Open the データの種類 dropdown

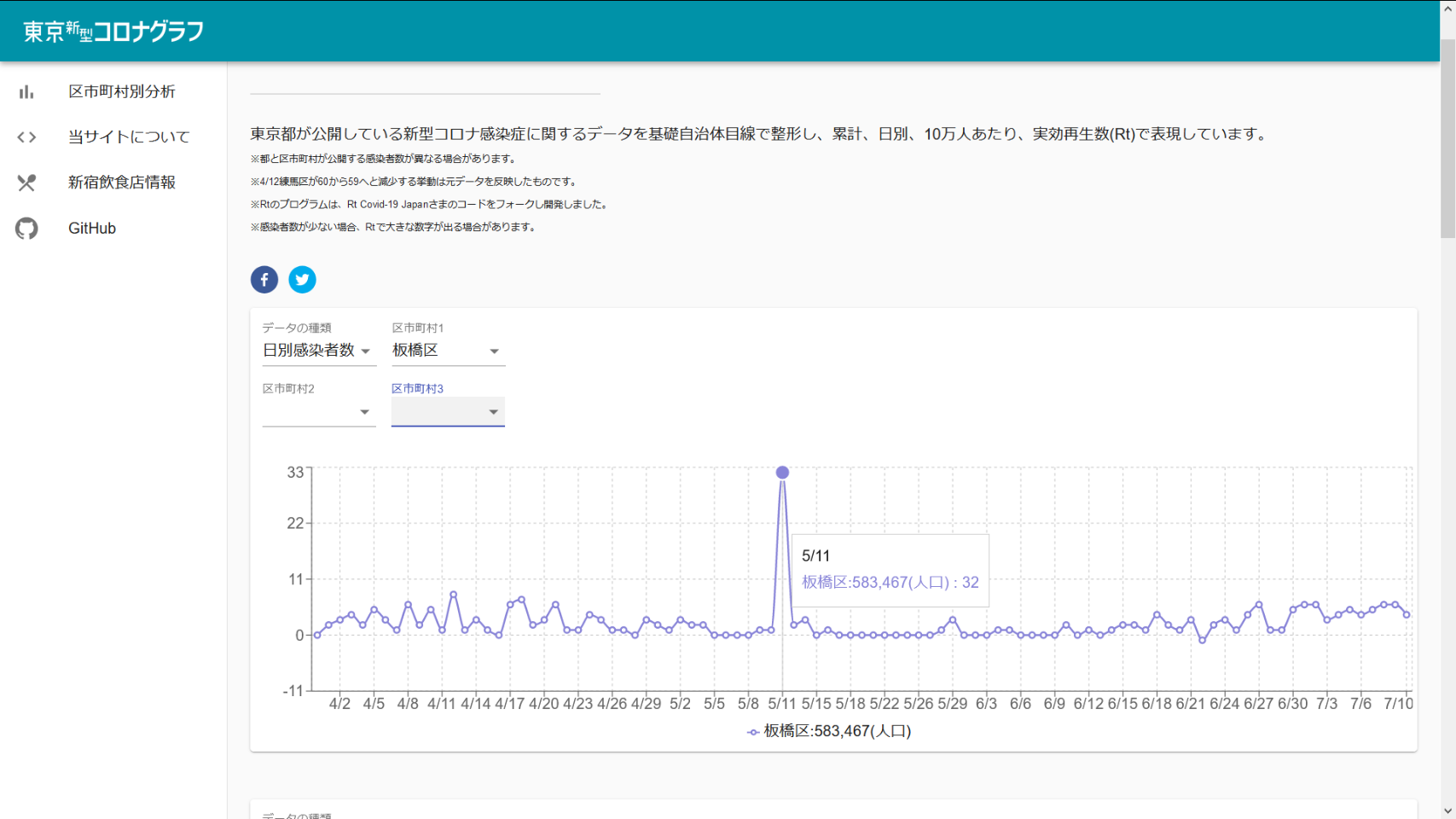[318, 351]
